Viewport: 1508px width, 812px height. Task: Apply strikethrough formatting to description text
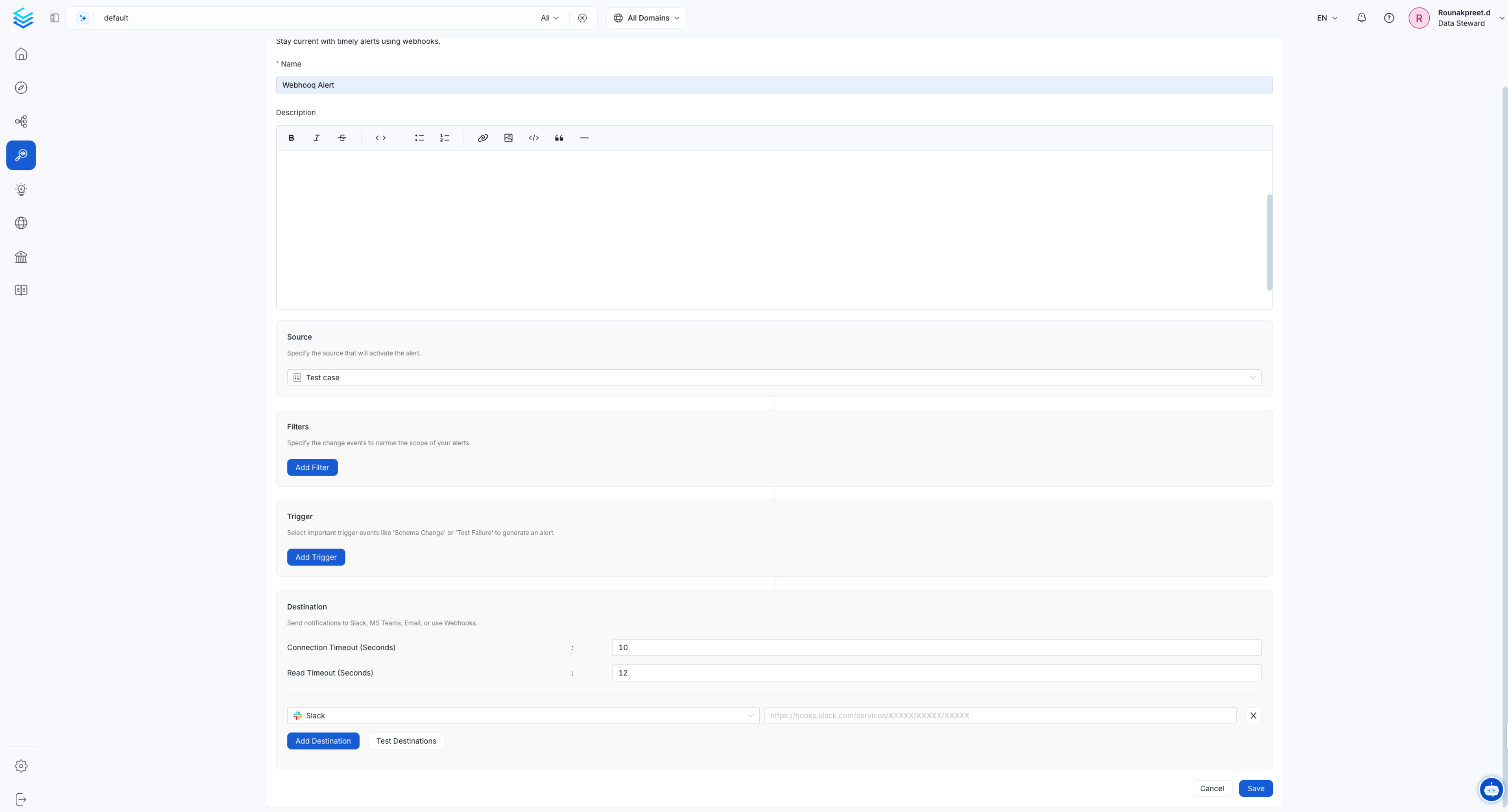(x=342, y=138)
